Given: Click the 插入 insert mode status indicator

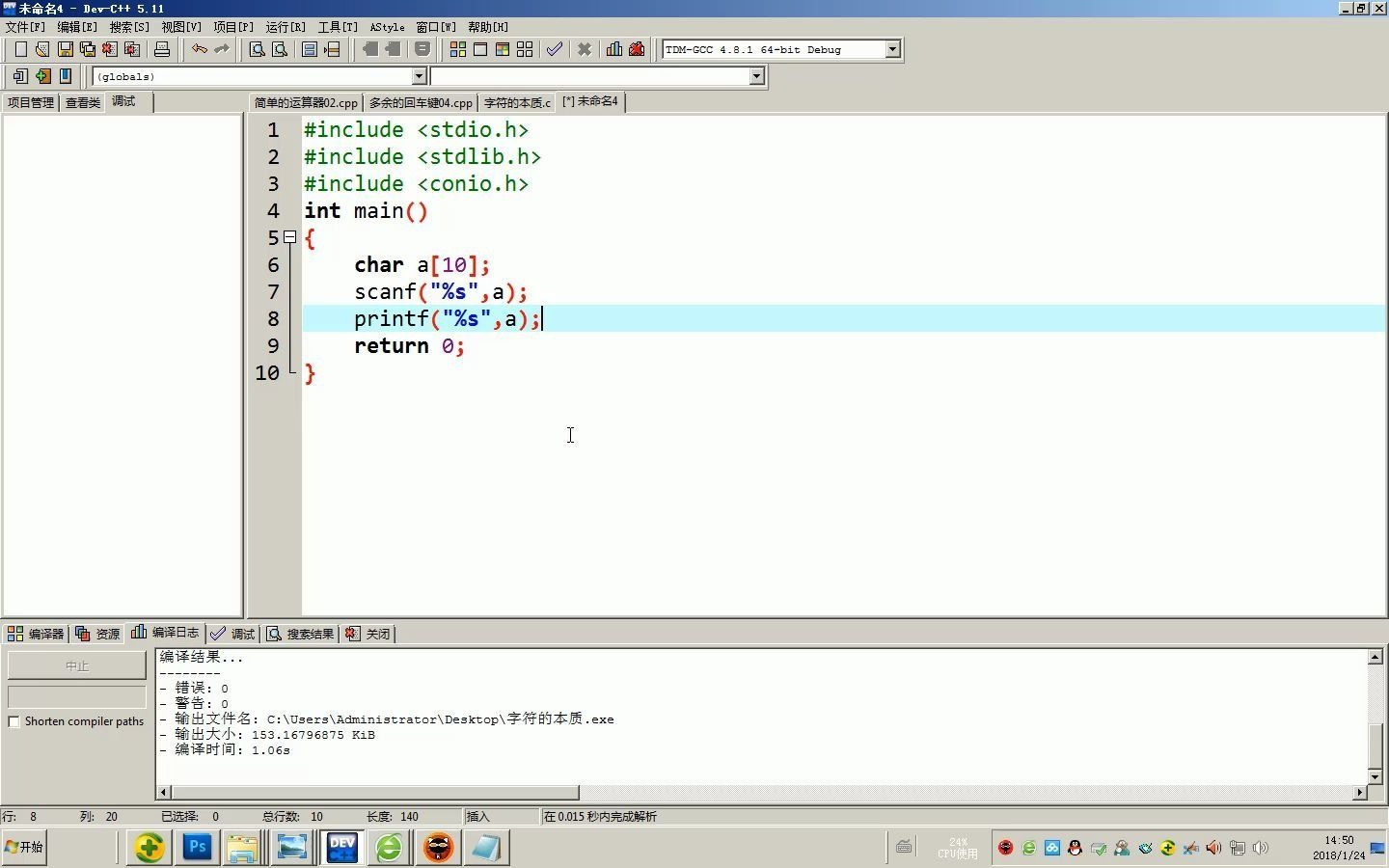Looking at the screenshot, I should pyautogui.click(x=478, y=817).
